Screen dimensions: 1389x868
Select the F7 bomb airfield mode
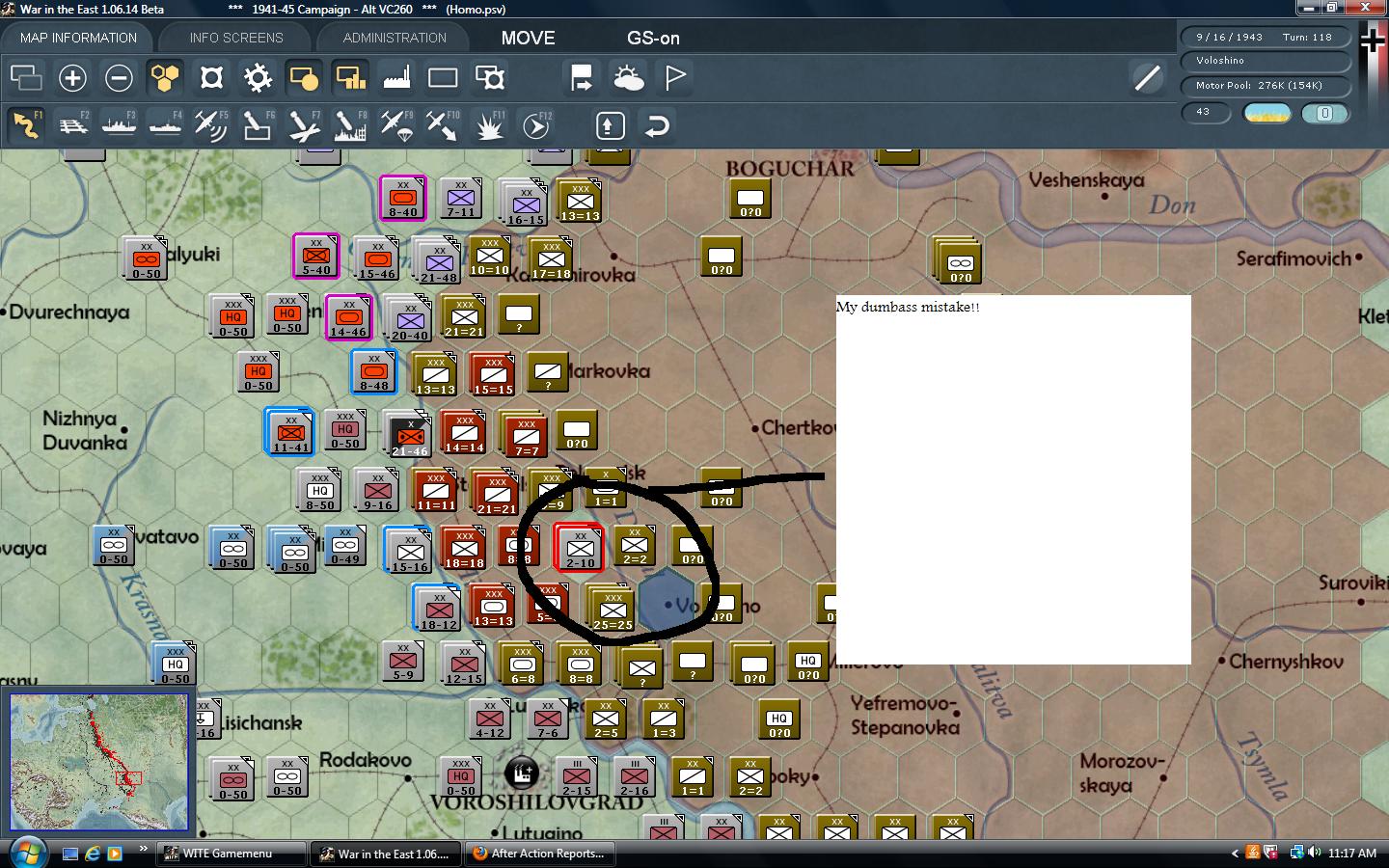click(x=304, y=125)
